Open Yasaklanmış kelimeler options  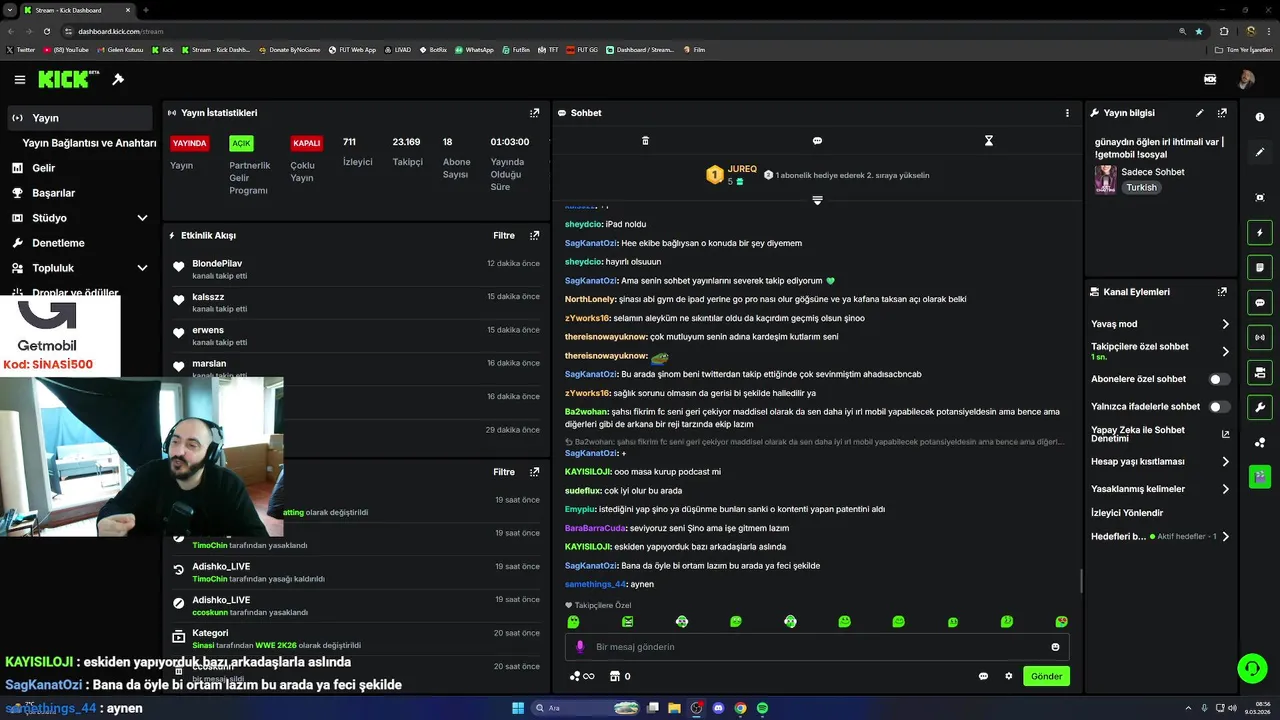point(1225,489)
